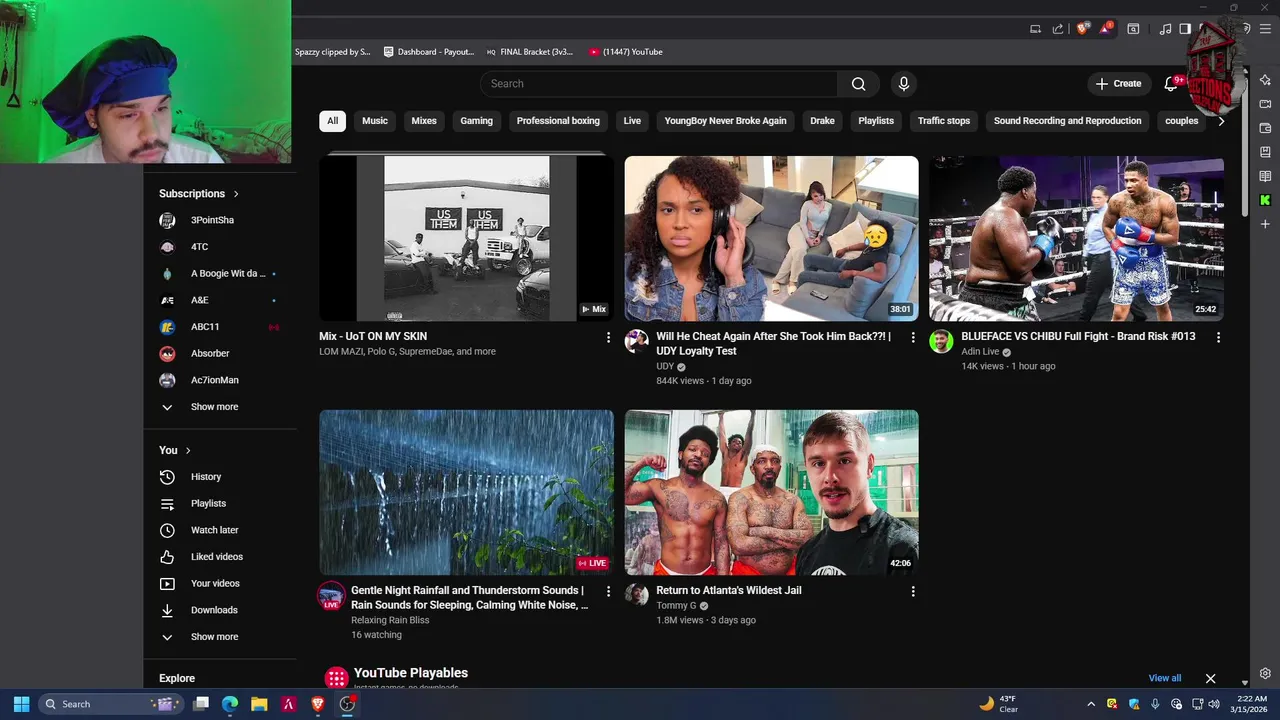Screen dimensions: 1280x720
Task: Expand the You section chevron
Action: click(188, 451)
